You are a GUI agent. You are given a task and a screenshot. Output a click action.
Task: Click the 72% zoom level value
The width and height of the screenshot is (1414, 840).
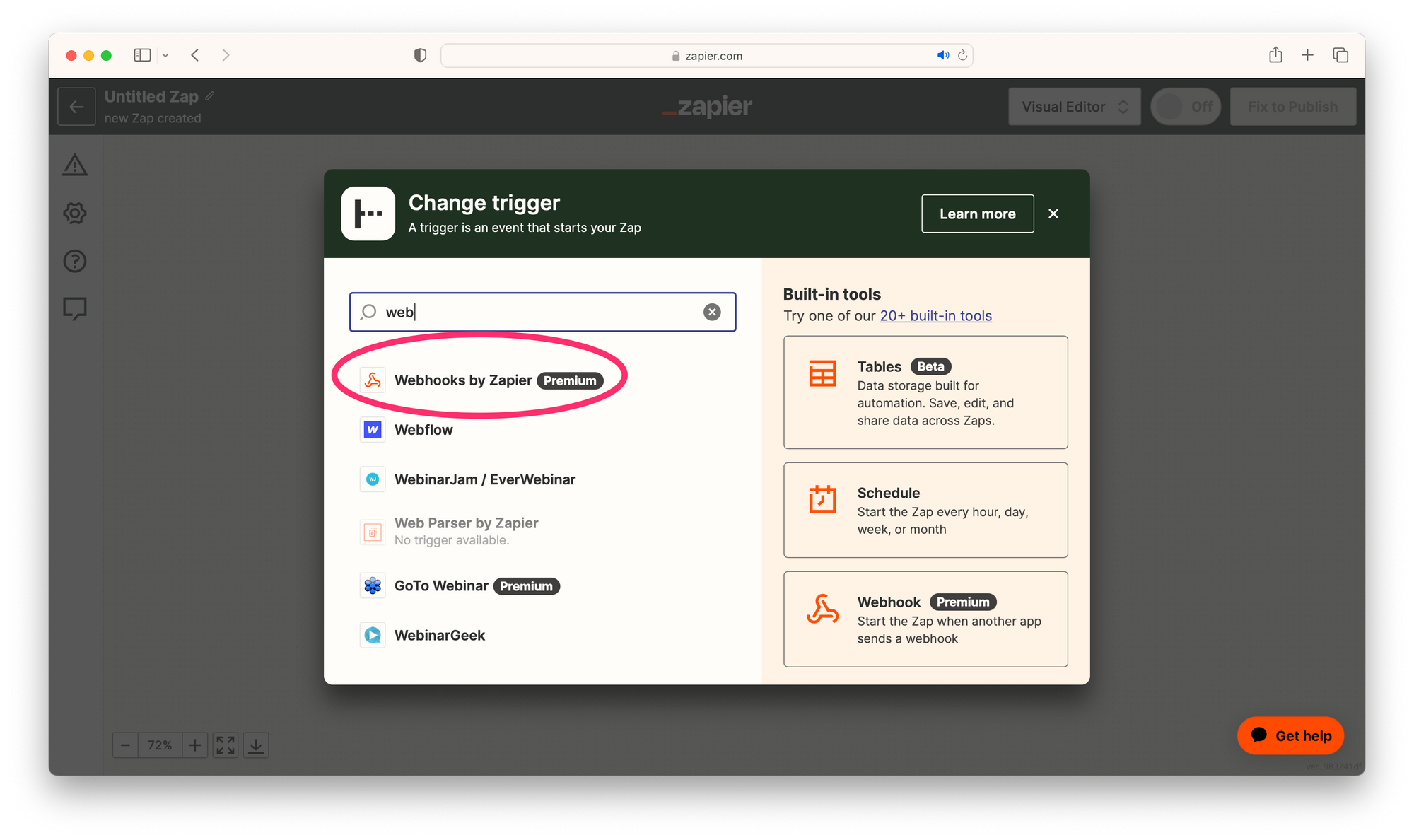point(160,745)
